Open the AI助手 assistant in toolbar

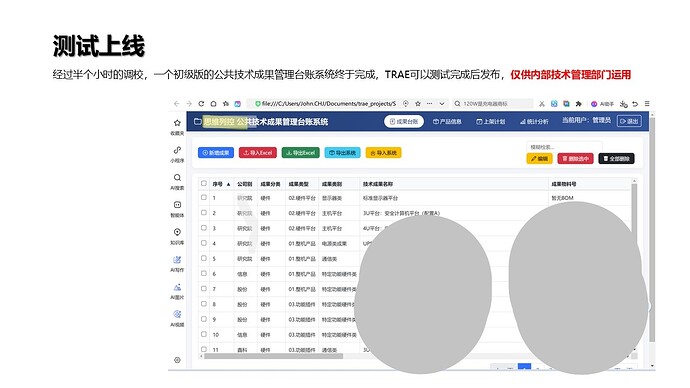pos(602,104)
